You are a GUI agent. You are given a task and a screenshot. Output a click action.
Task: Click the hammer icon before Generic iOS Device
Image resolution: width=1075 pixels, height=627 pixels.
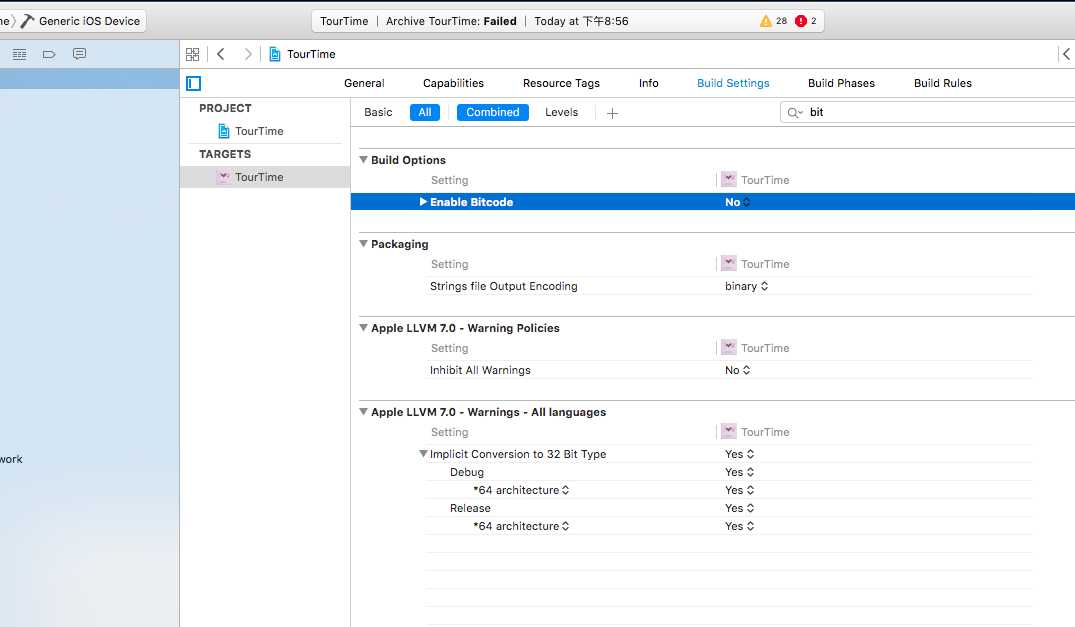tap(27, 21)
